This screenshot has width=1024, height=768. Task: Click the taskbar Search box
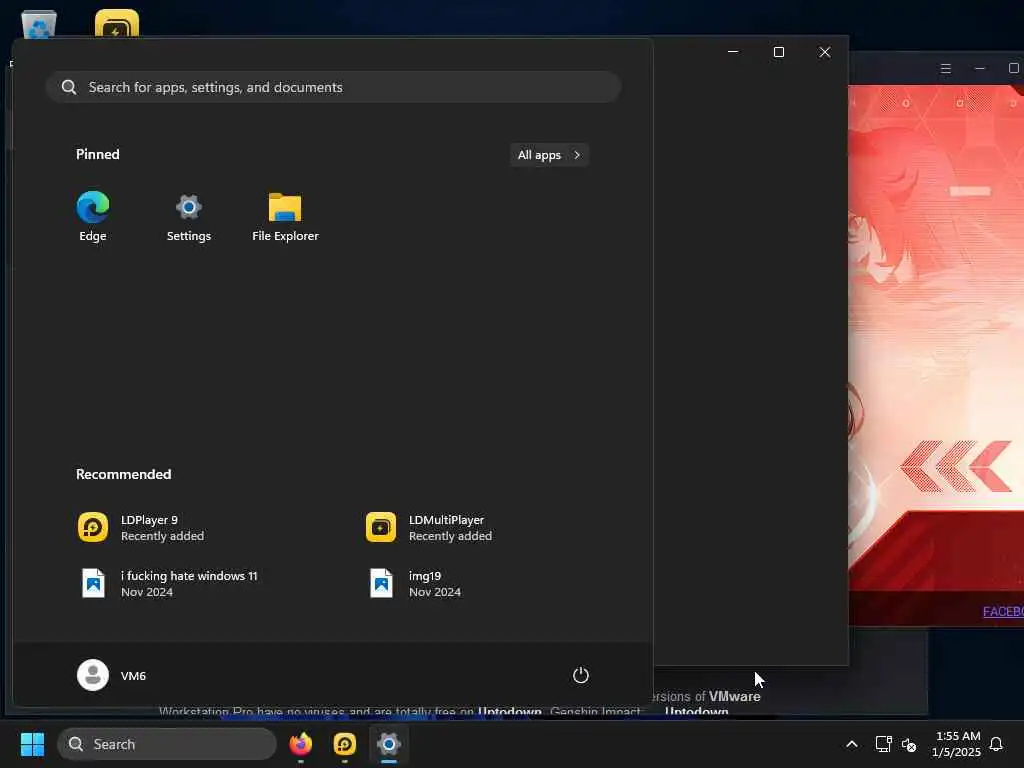click(x=167, y=744)
